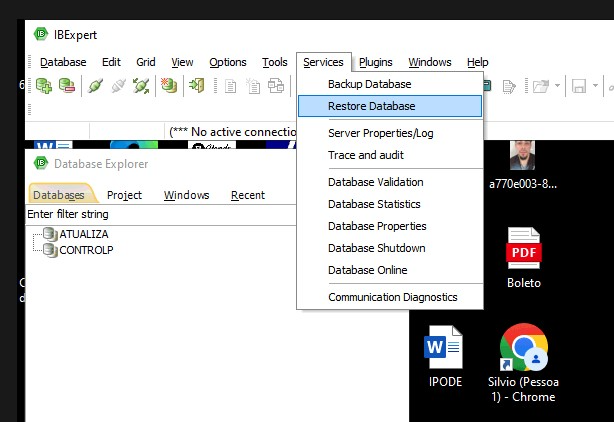Click the Connect to Database plug icon

[95, 86]
